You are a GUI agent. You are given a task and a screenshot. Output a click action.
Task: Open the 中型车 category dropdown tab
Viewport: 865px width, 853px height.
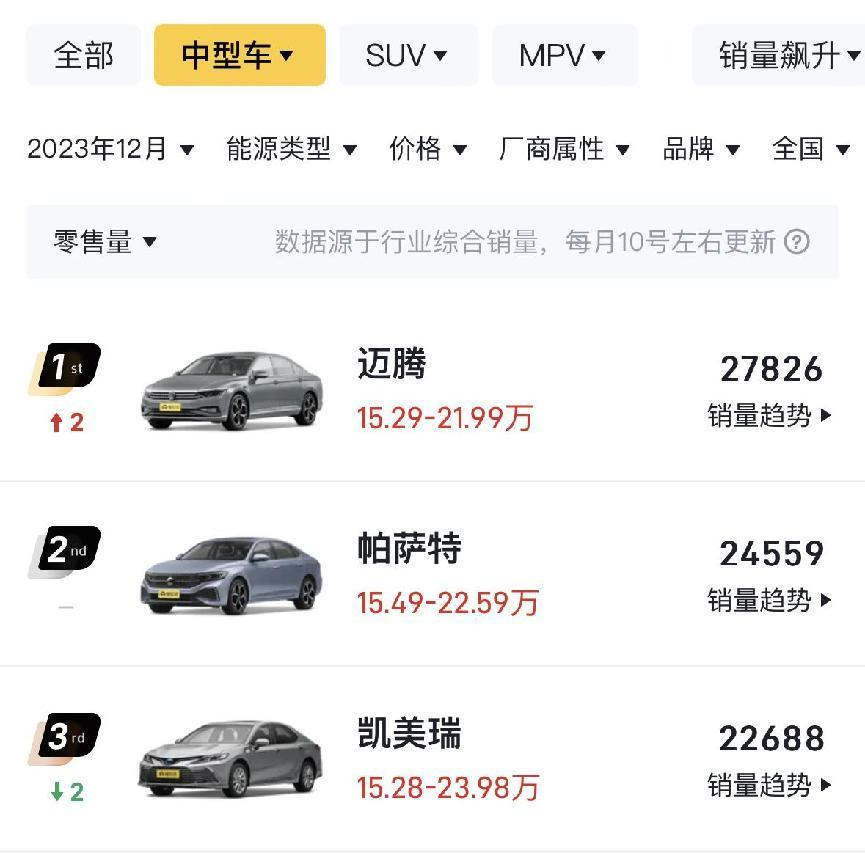240,55
